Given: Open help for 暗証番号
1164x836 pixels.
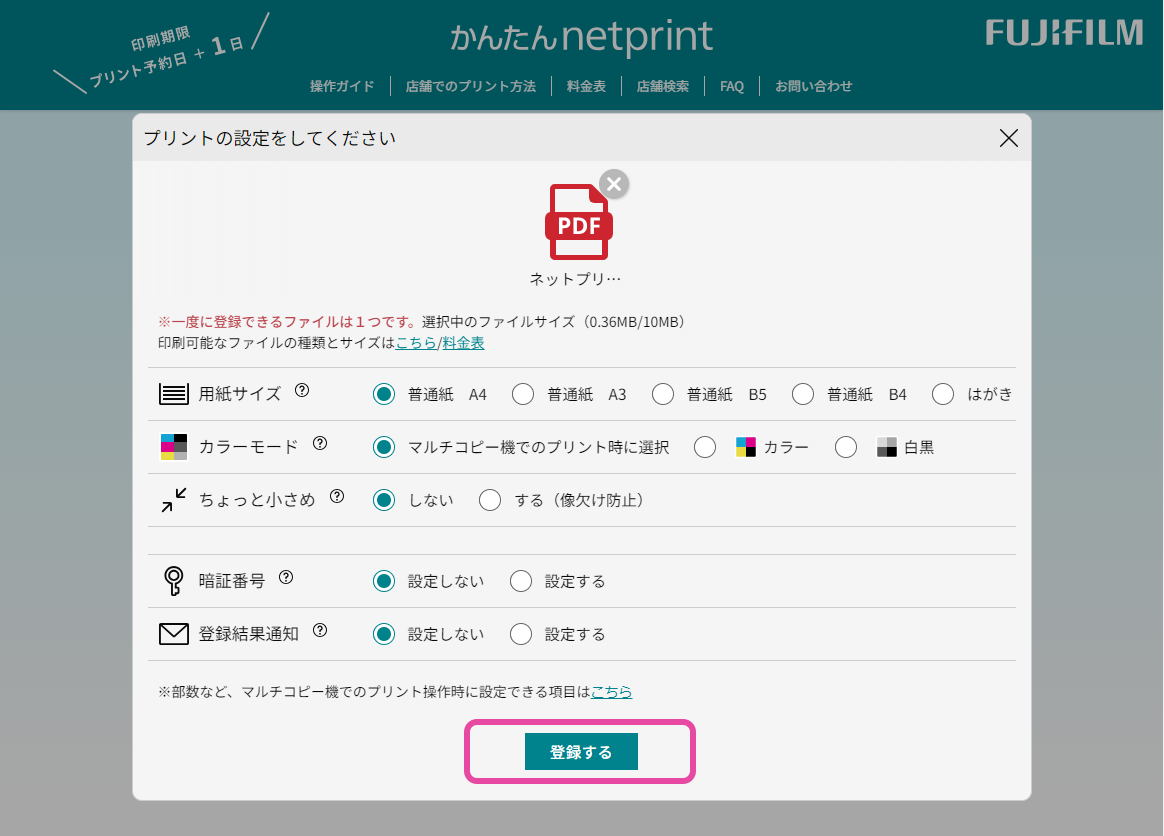Looking at the screenshot, I should [x=286, y=578].
